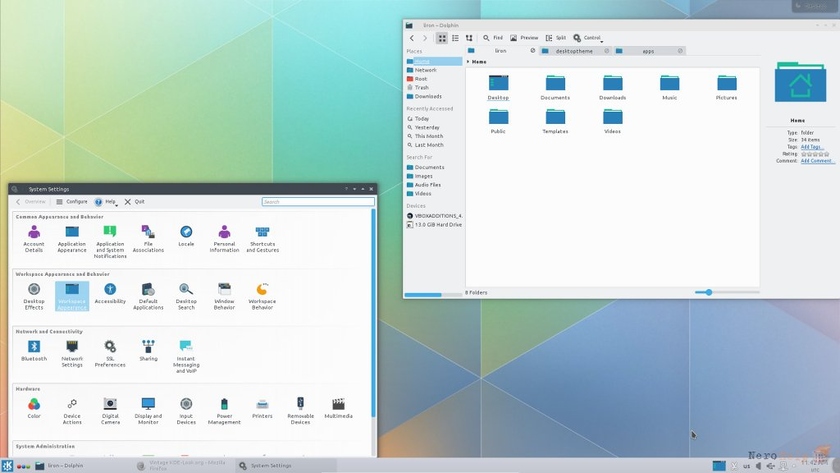The height and width of the screenshot is (473, 840).
Task: Switch to the apps tab
Action: [648, 50]
